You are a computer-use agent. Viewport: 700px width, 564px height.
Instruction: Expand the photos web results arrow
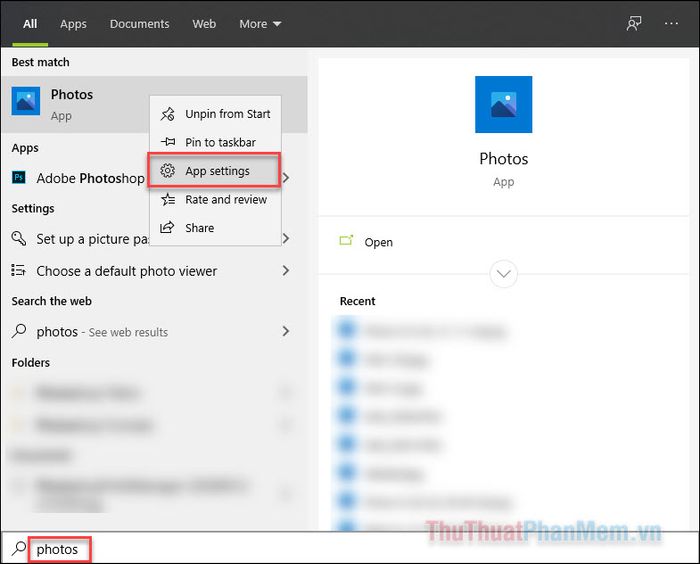pyautogui.click(x=286, y=331)
